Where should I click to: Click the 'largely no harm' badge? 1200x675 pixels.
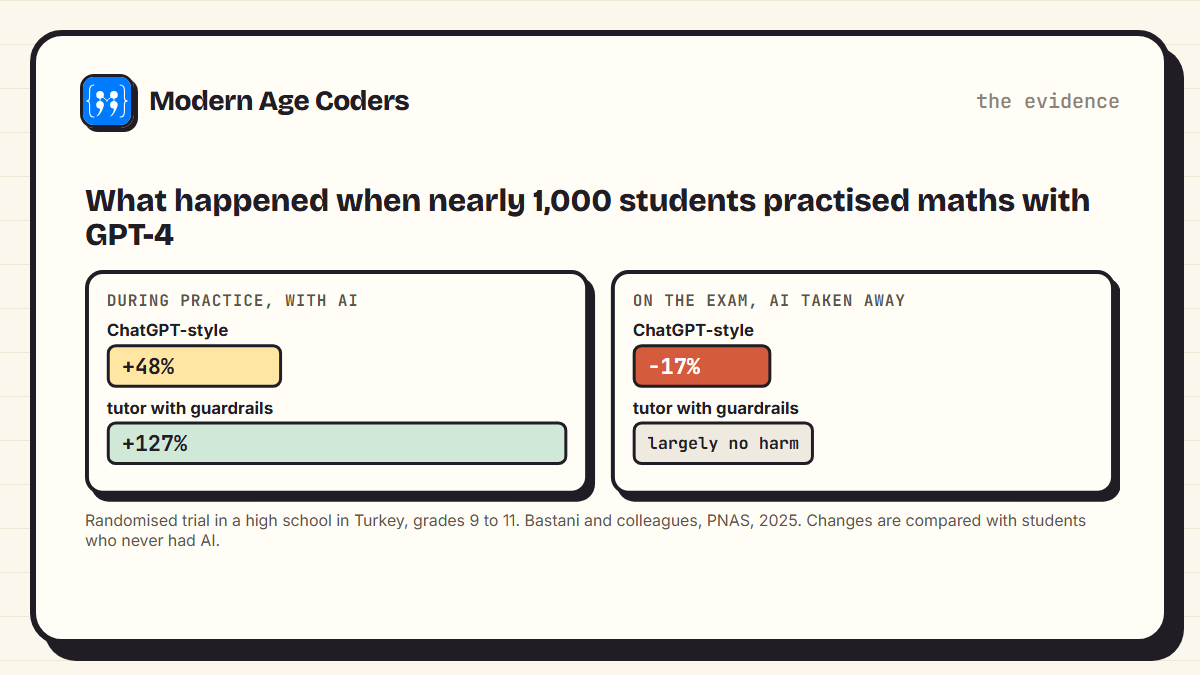723,443
